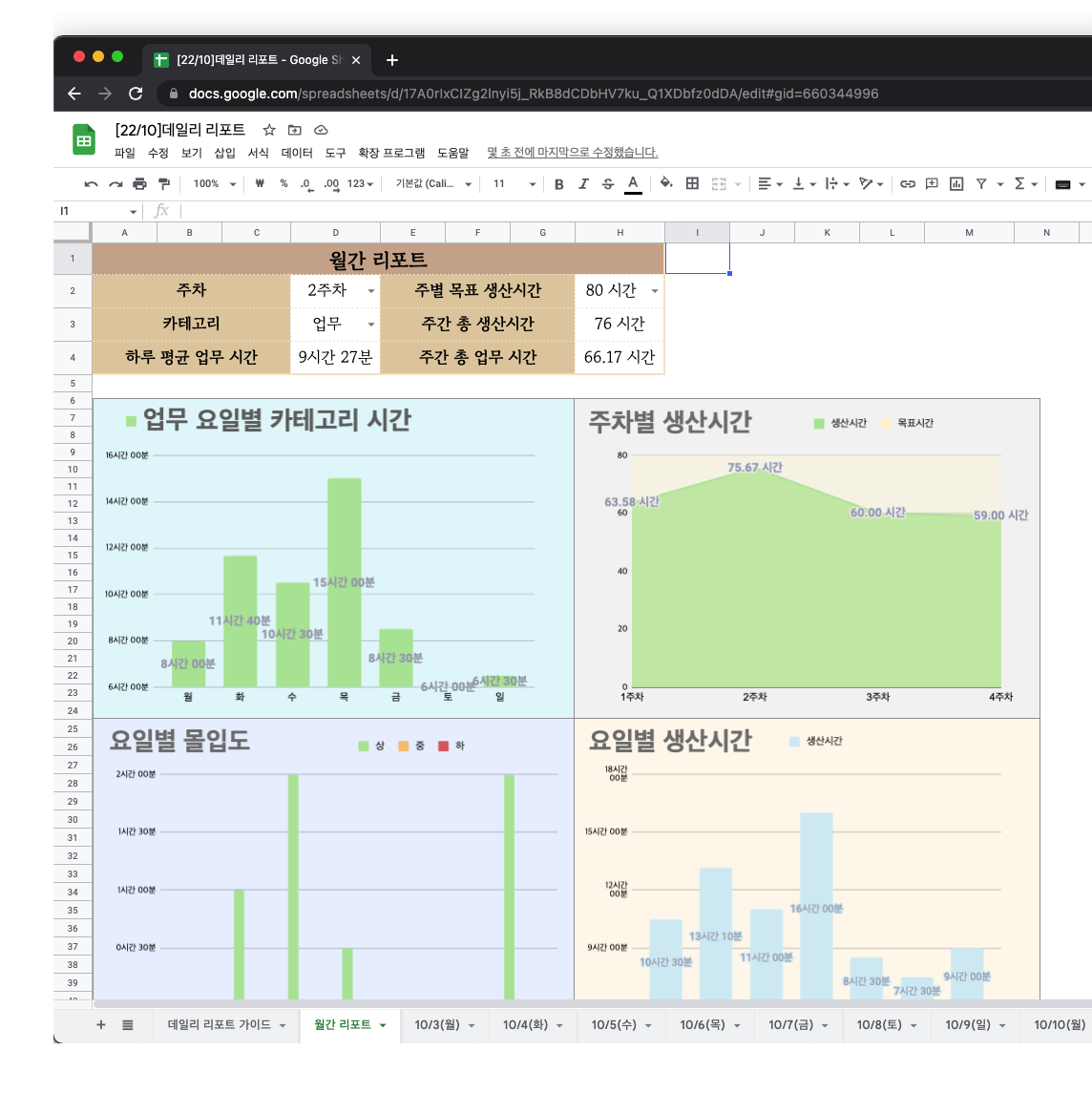This screenshot has height=1114, width=1092.
Task: Click the browser address bar URL
Action: pyautogui.click(x=534, y=94)
